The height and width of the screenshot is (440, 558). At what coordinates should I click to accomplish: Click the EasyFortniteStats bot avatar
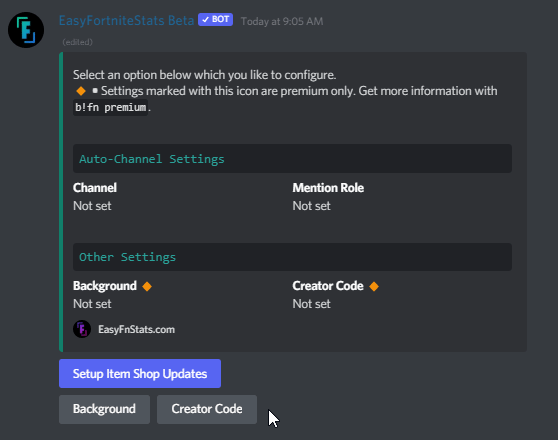pyautogui.click(x=26, y=30)
